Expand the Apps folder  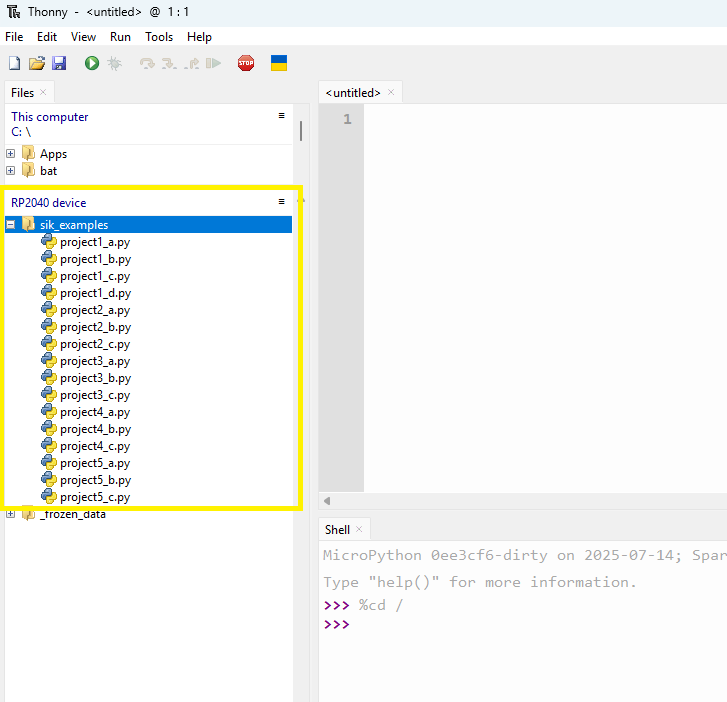coord(11,154)
